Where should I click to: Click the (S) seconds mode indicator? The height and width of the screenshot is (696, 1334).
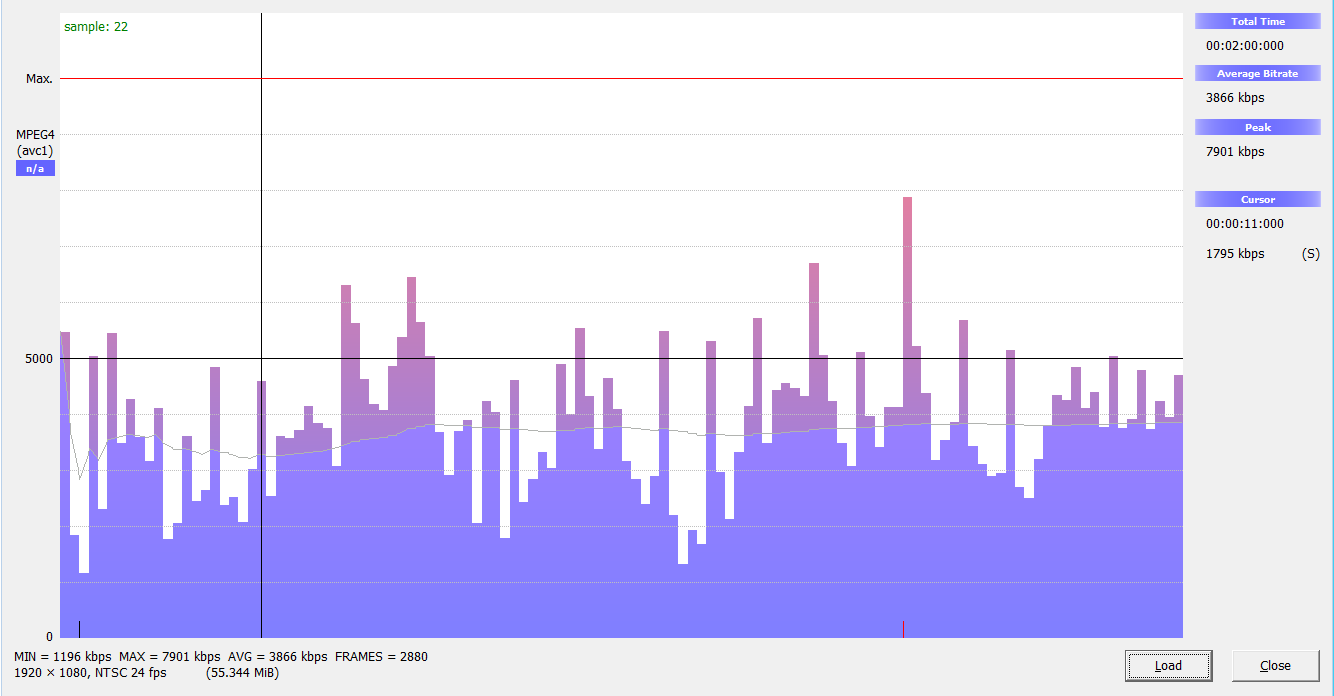[x=1310, y=254]
